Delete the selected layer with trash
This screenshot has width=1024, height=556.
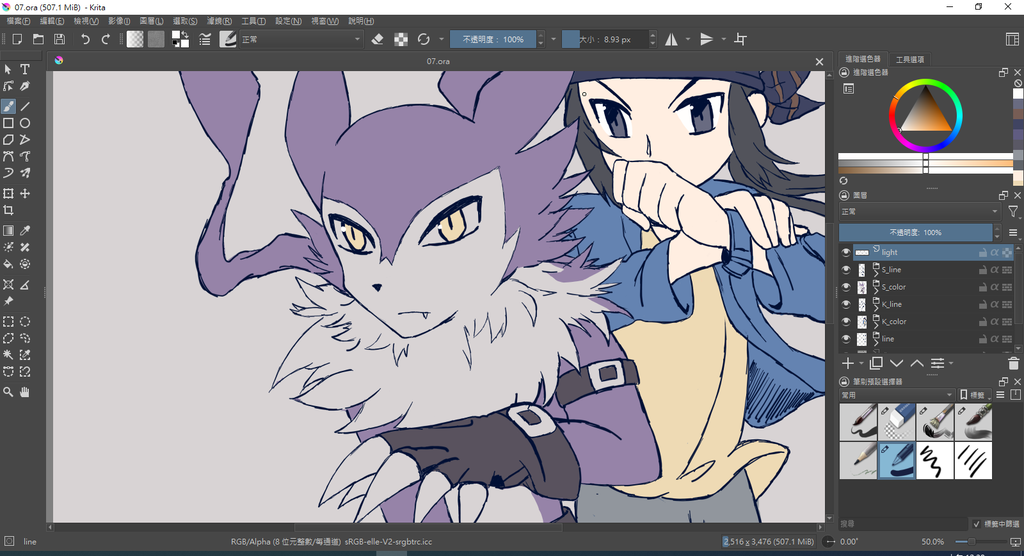1014,363
